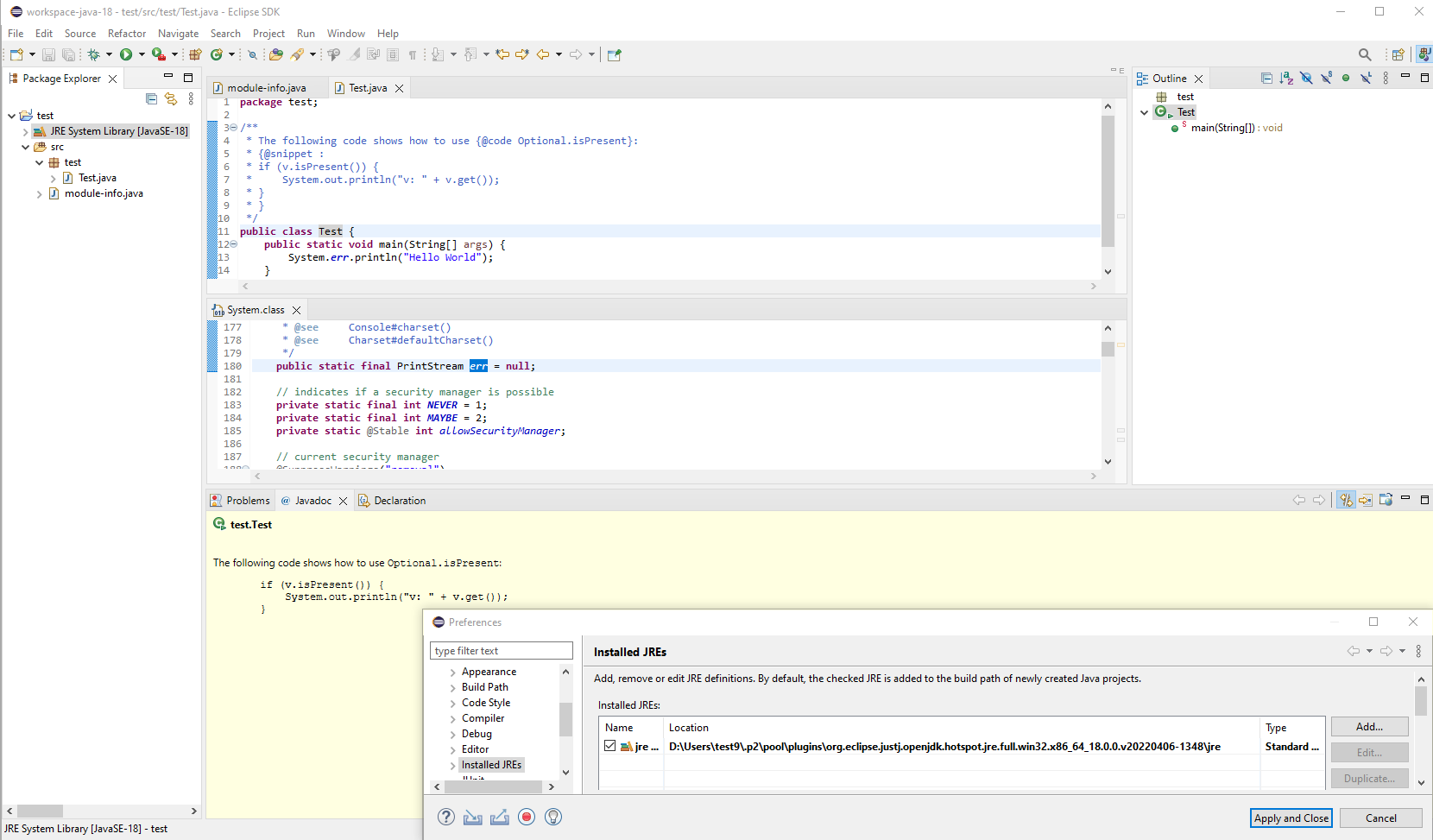This screenshot has width=1433, height=840.
Task: Switch to the module-info.java editor tab
Action: (x=266, y=88)
